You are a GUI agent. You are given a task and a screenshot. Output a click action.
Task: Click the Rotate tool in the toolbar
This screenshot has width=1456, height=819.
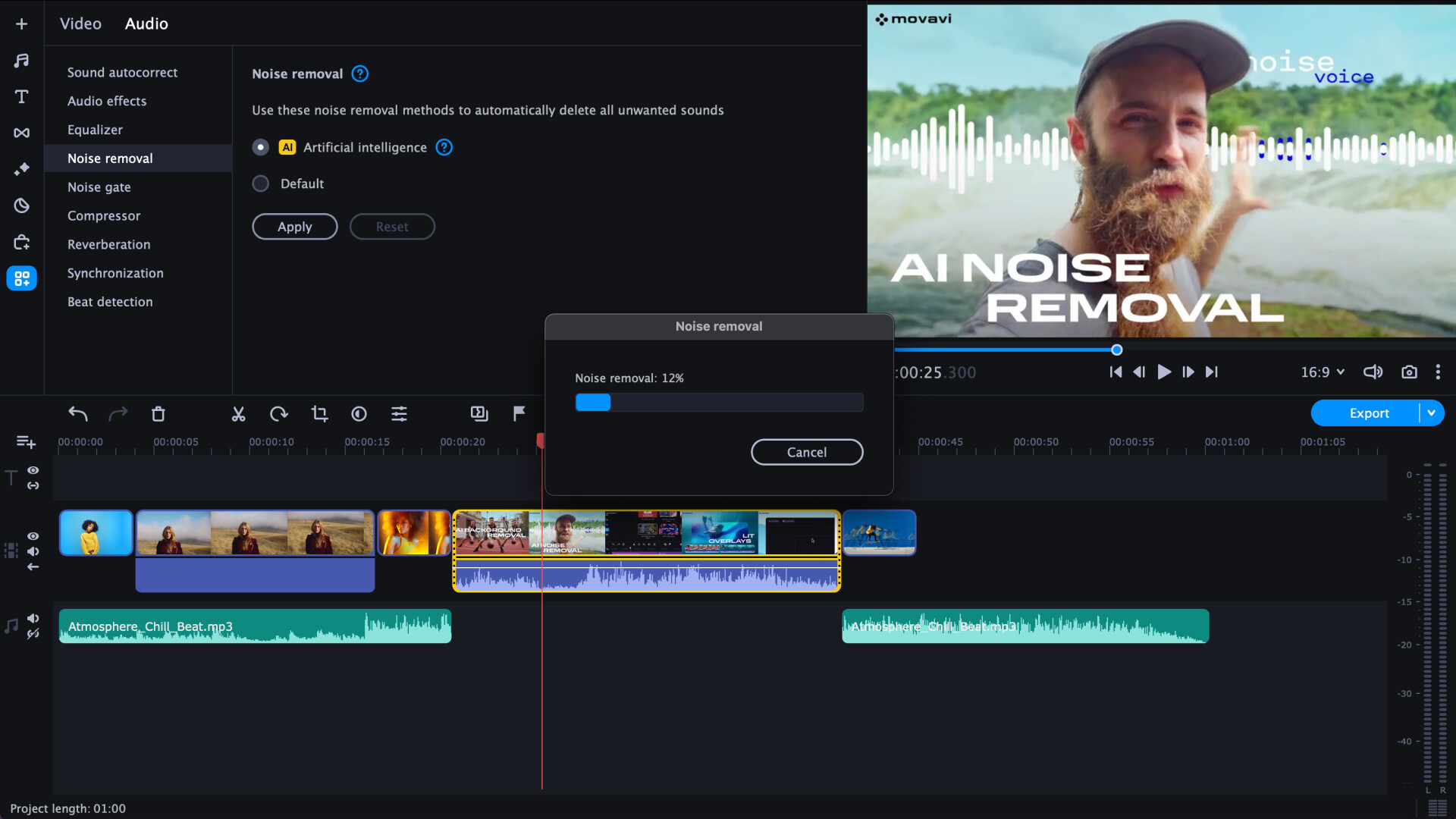pyautogui.click(x=278, y=414)
